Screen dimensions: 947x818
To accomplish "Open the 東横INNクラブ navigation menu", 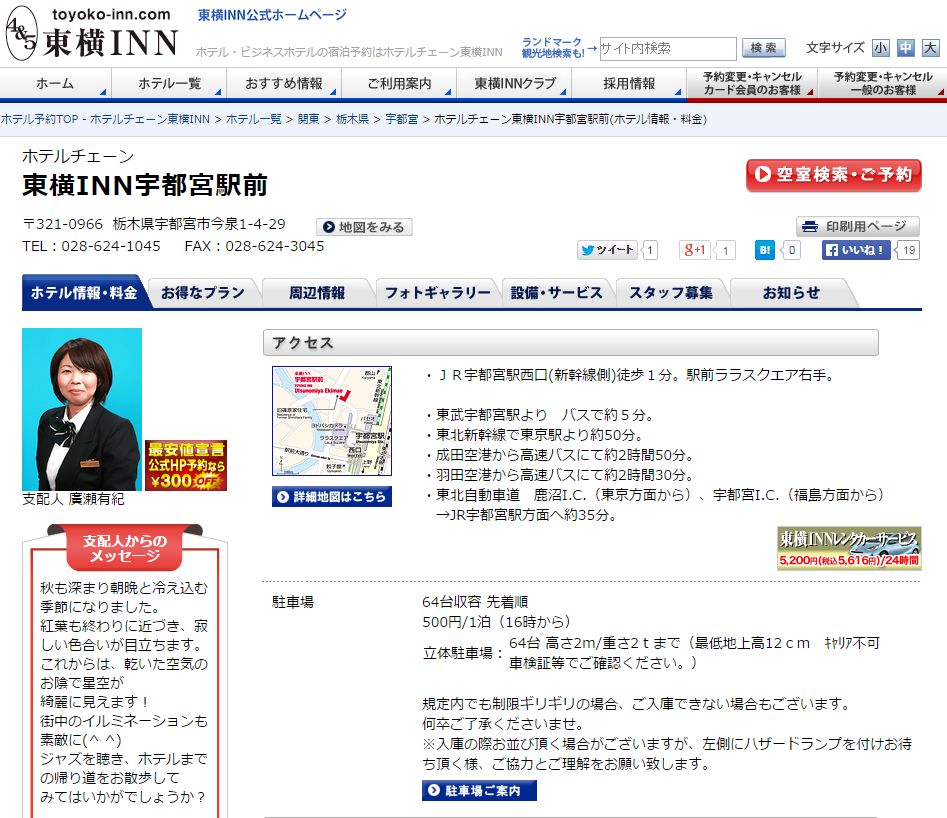I will point(514,83).
